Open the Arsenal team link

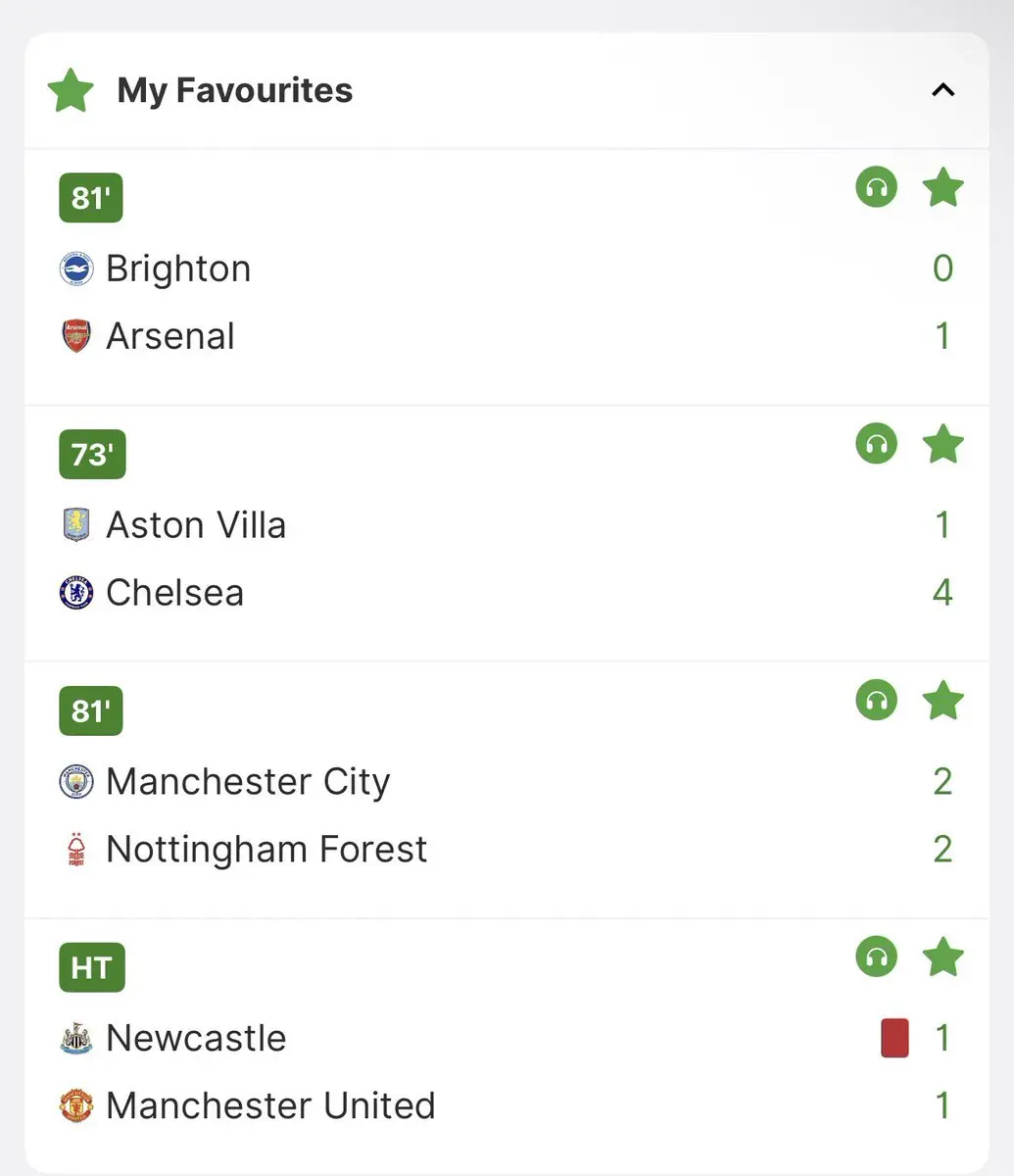[170, 336]
